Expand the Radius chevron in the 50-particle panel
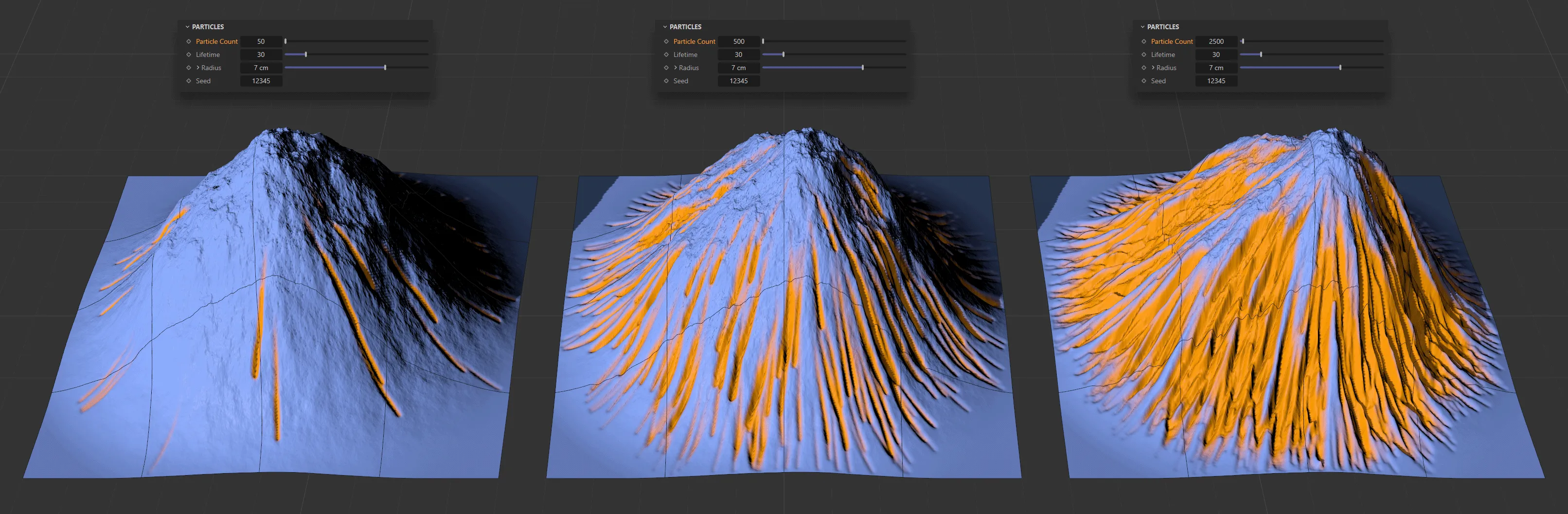 pyautogui.click(x=198, y=68)
